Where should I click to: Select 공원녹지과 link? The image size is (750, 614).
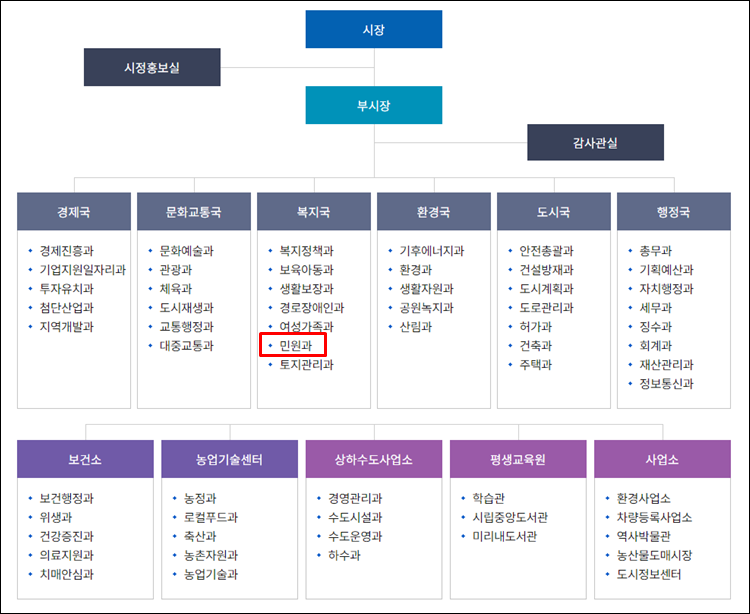click(x=427, y=307)
